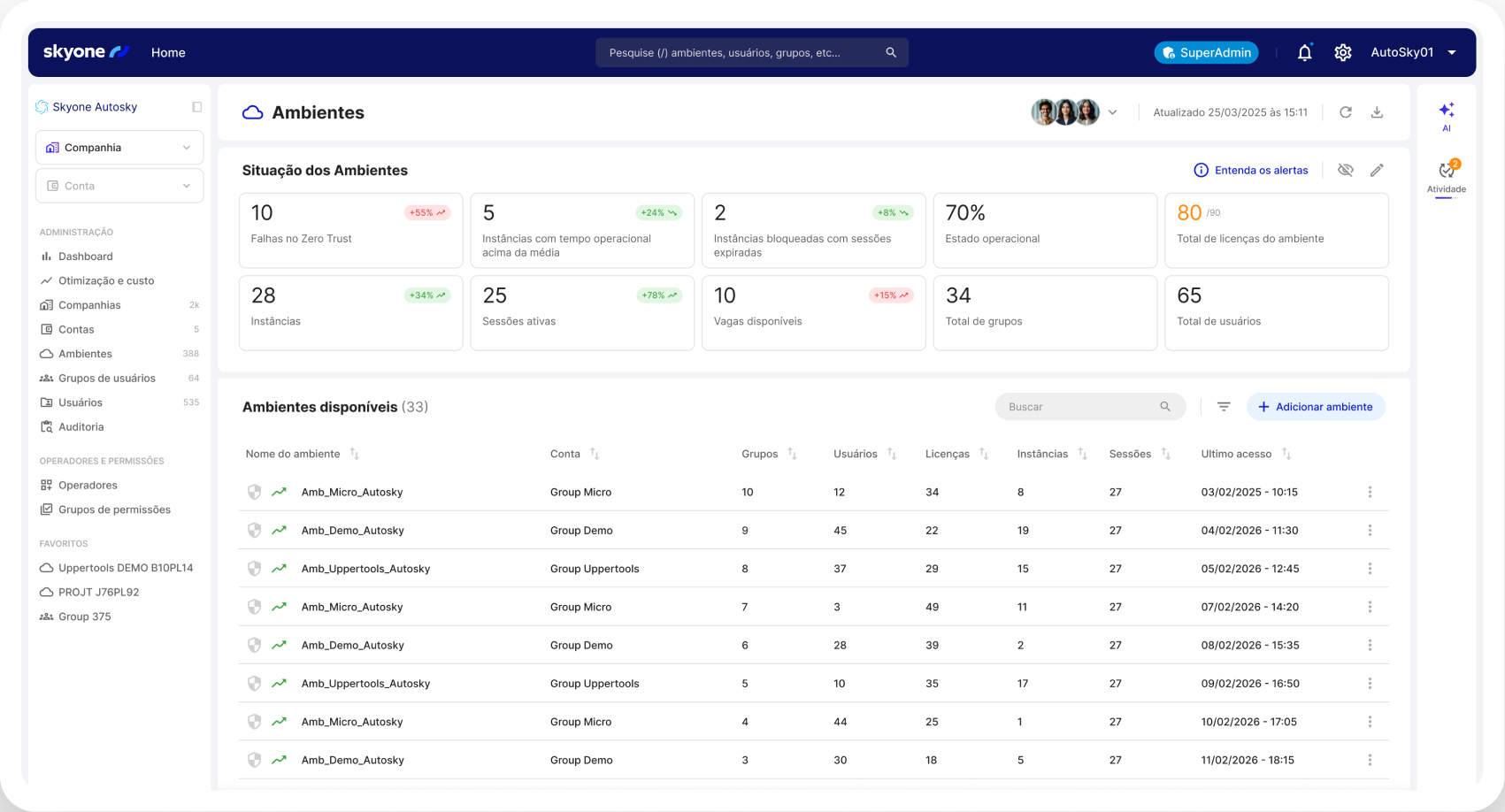
Task: Open the AI assistant panel
Action: click(x=1447, y=115)
